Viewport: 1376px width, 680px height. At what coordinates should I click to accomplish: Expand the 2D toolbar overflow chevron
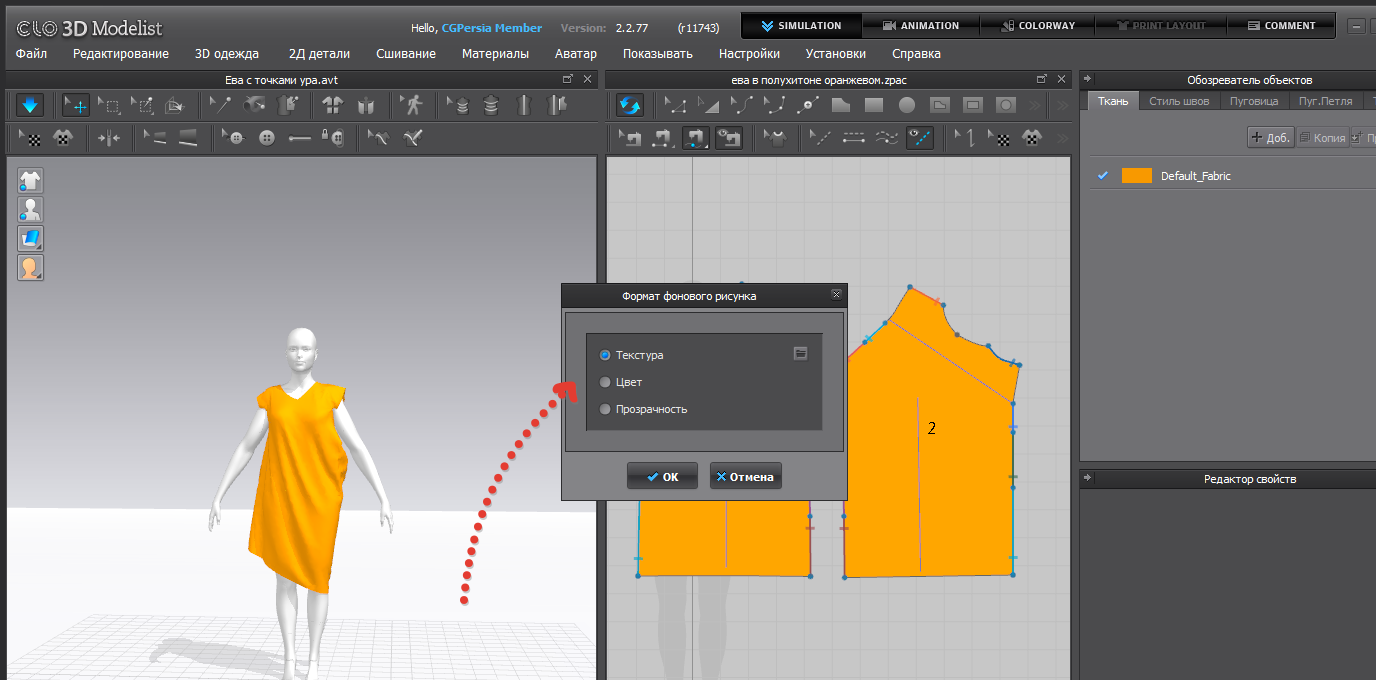pos(1035,104)
